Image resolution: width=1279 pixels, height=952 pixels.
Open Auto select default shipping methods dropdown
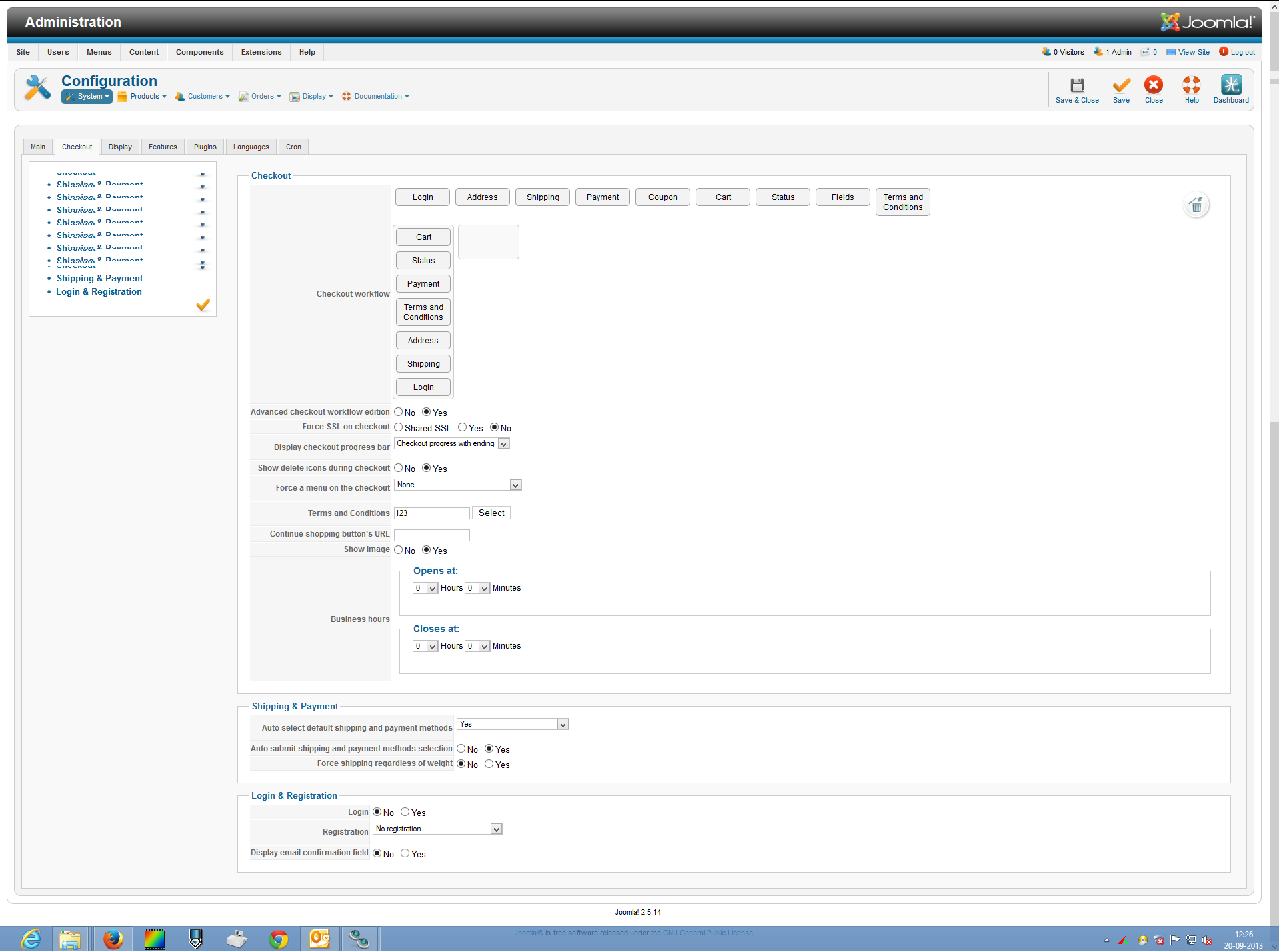512,725
